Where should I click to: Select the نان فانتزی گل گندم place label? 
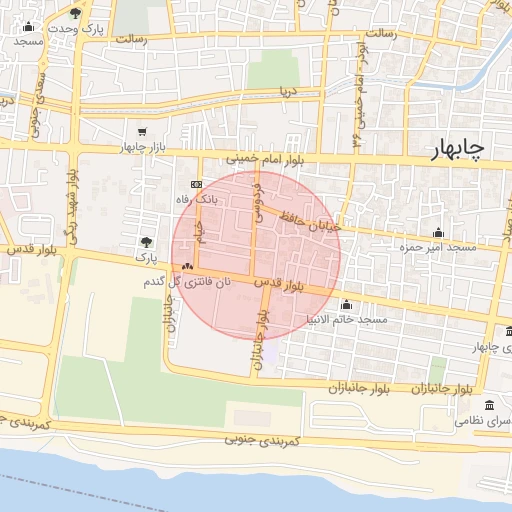click(187, 282)
